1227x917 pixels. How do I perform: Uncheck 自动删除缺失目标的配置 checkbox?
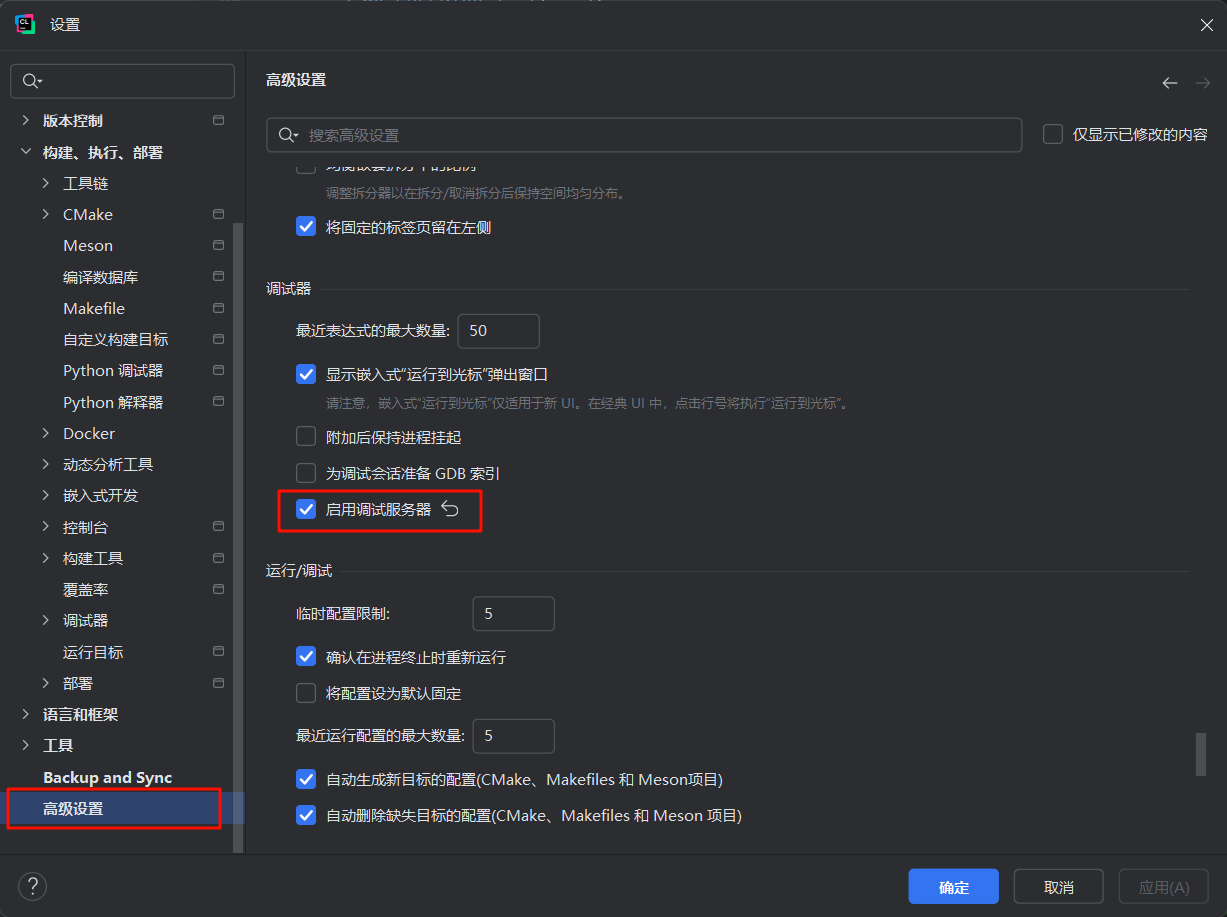(306, 815)
